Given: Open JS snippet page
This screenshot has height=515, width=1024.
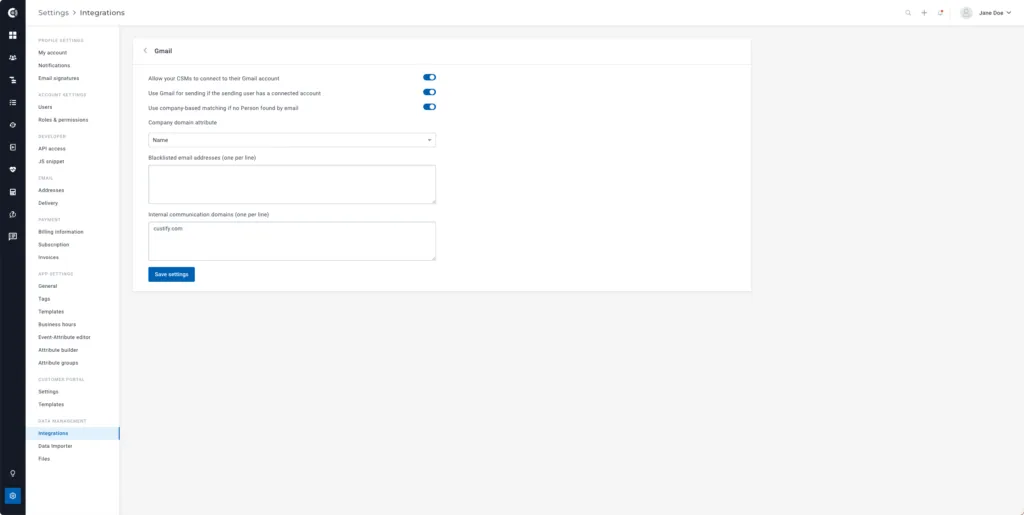Looking at the screenshot, I should (x=51, y=161).
